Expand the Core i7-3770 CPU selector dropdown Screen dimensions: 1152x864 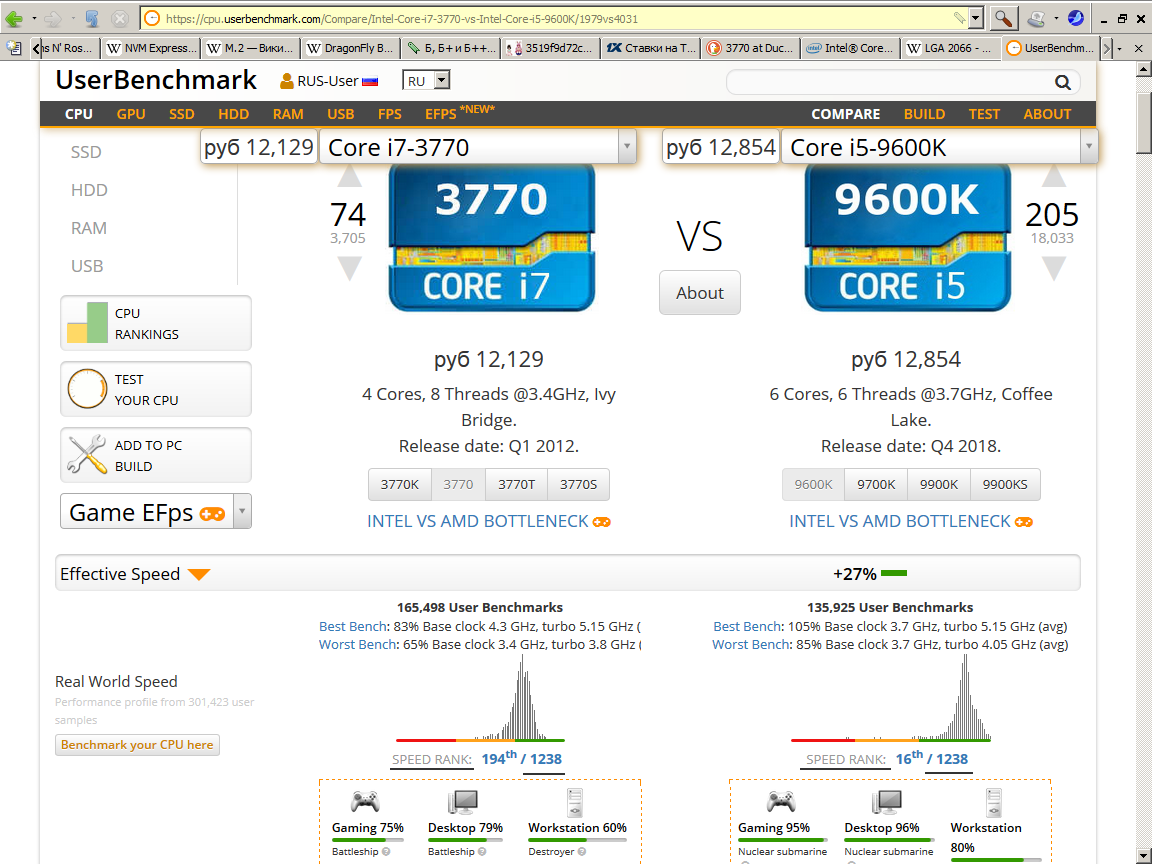[627, 147]
